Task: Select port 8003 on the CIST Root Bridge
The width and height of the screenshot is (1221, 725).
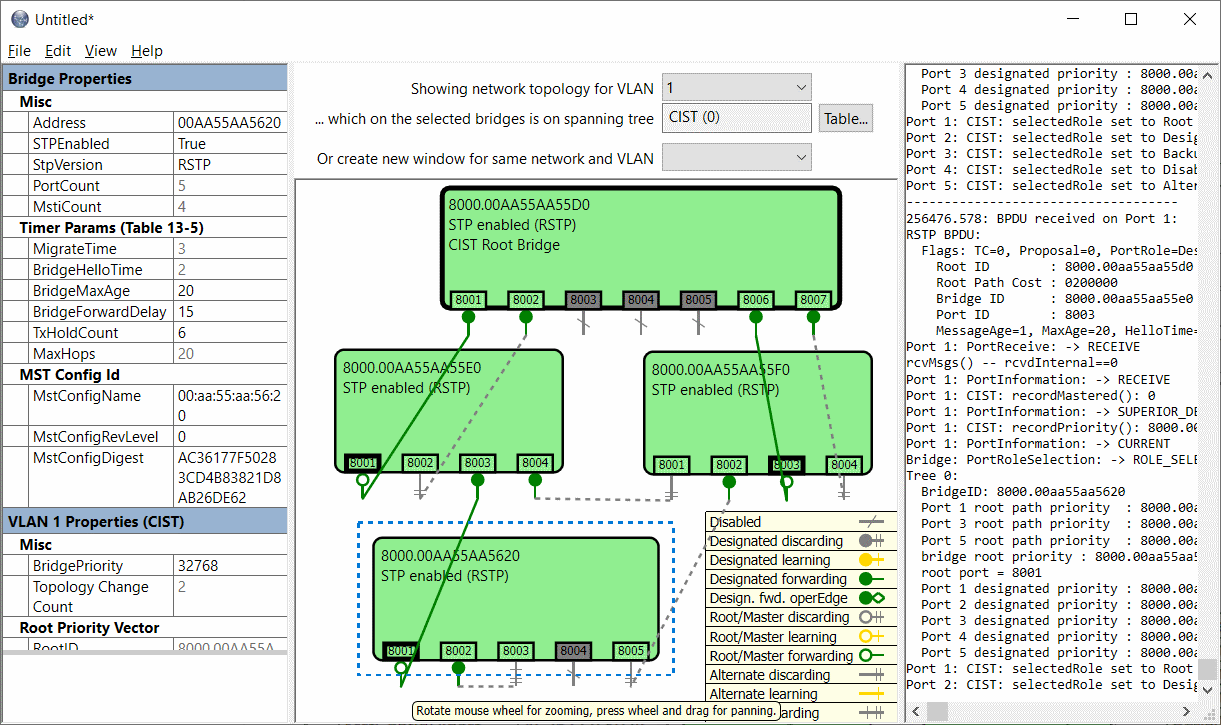Action: 583,299
